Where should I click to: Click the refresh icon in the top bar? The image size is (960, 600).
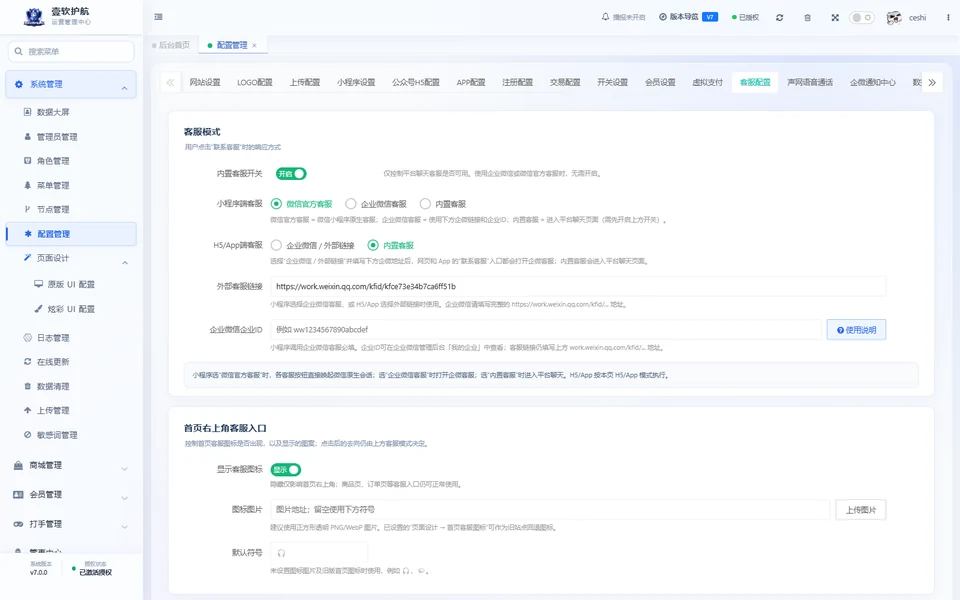pos(779,18)
